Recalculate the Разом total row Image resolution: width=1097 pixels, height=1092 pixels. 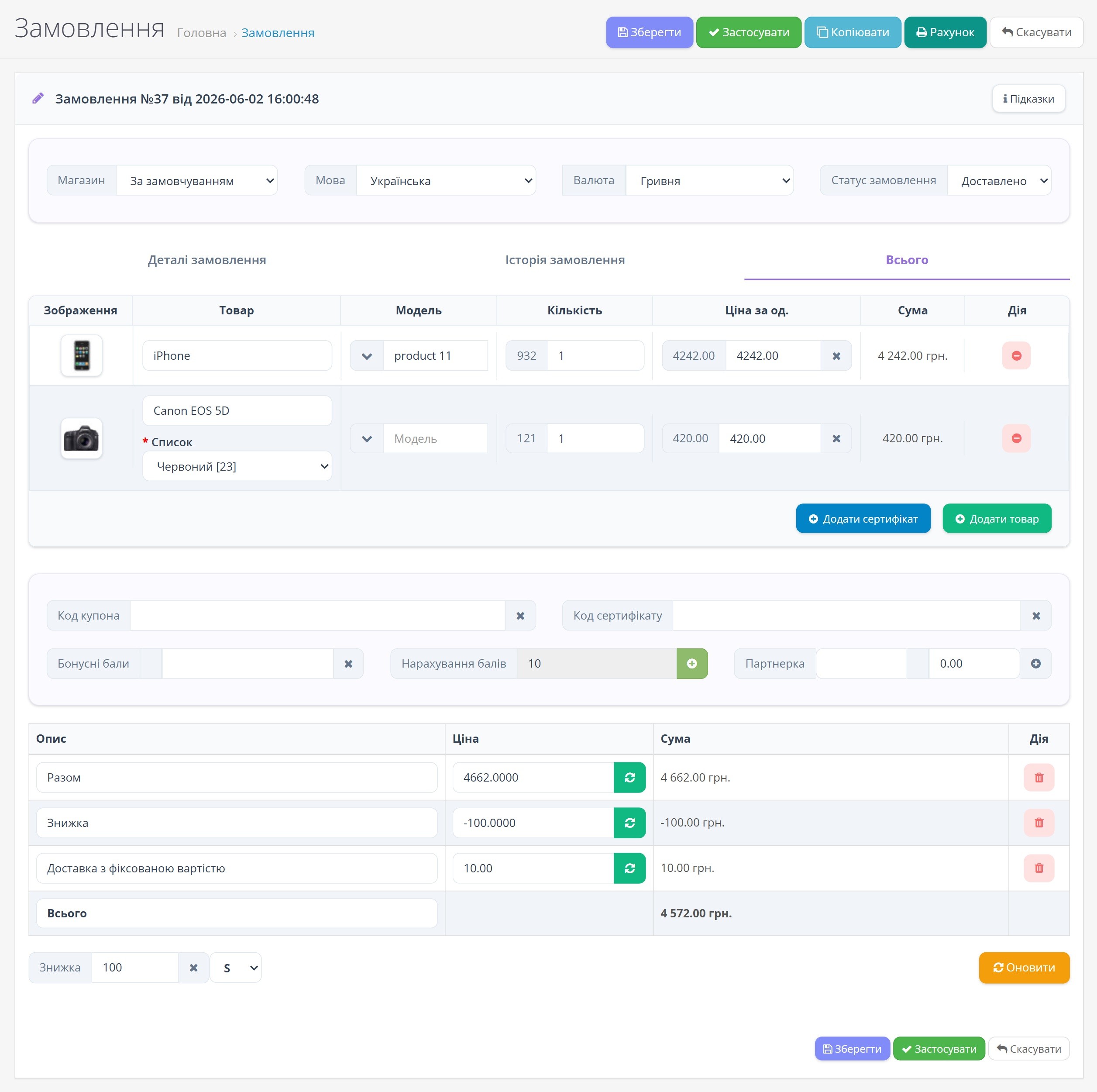click(630, 777)
